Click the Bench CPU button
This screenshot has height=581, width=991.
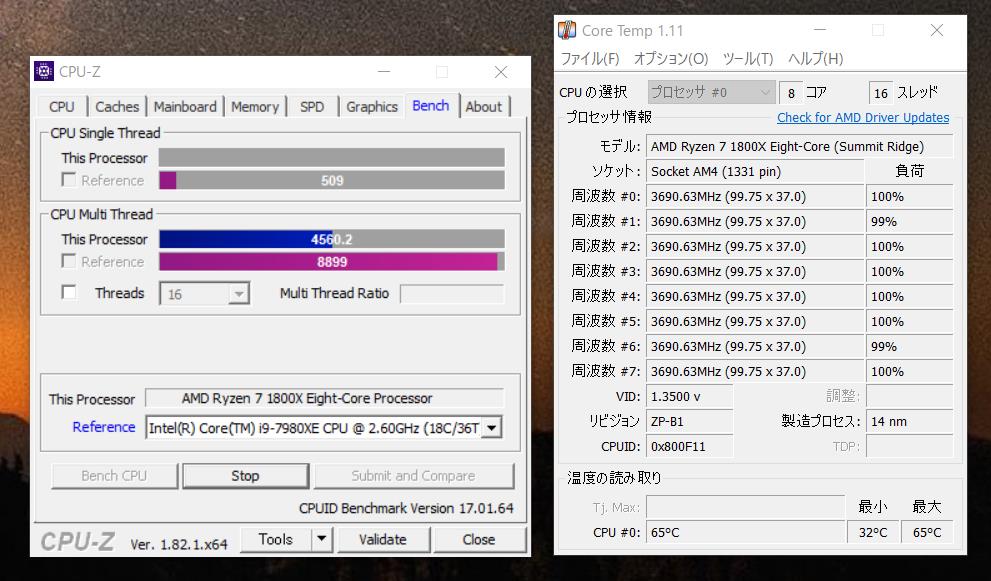point(114,476)
